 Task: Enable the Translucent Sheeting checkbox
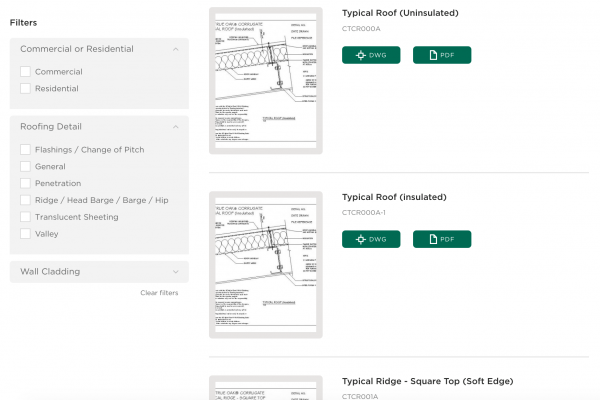pos(25,217)
